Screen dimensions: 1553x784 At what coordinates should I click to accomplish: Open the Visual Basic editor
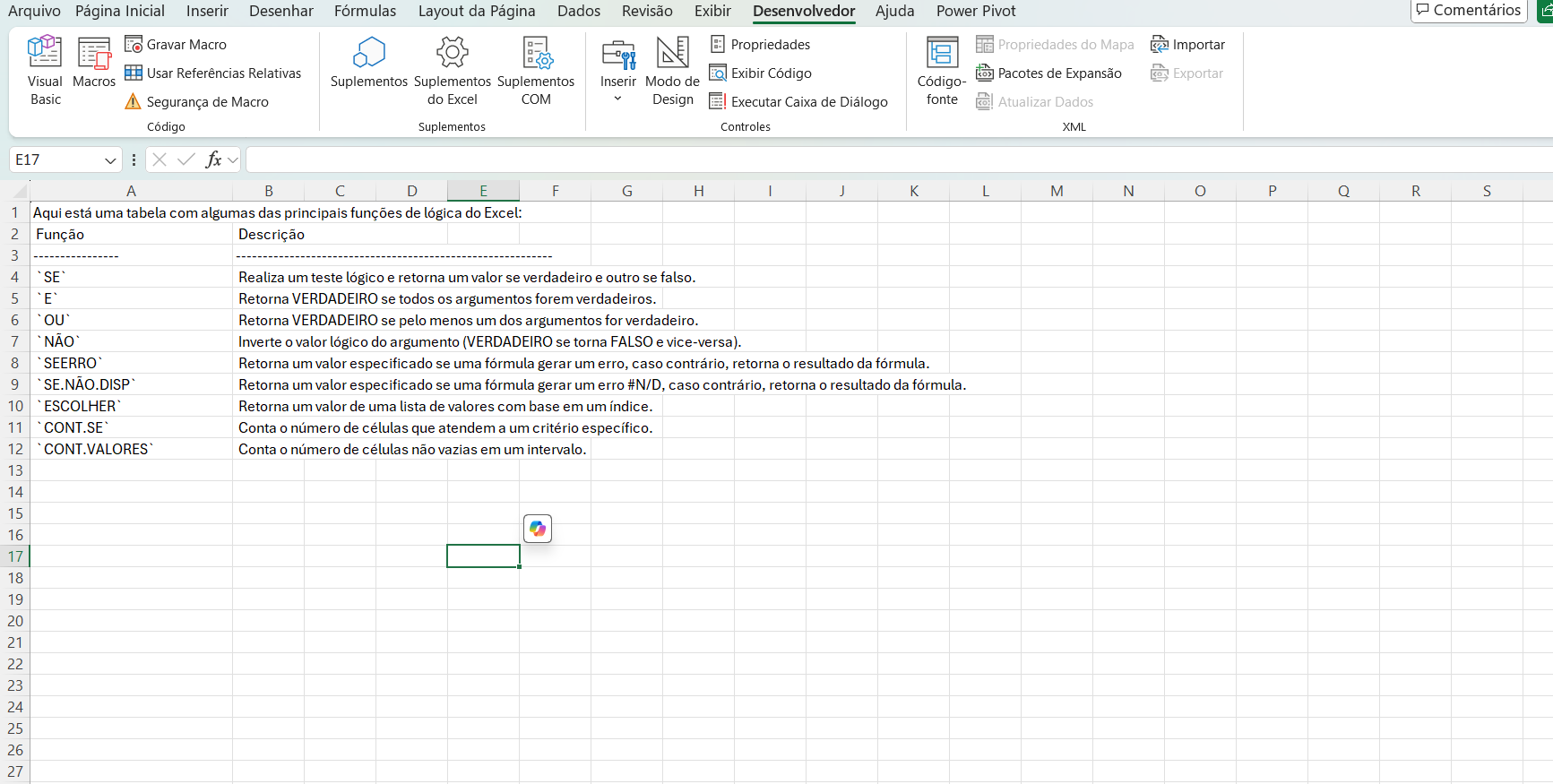45,71
